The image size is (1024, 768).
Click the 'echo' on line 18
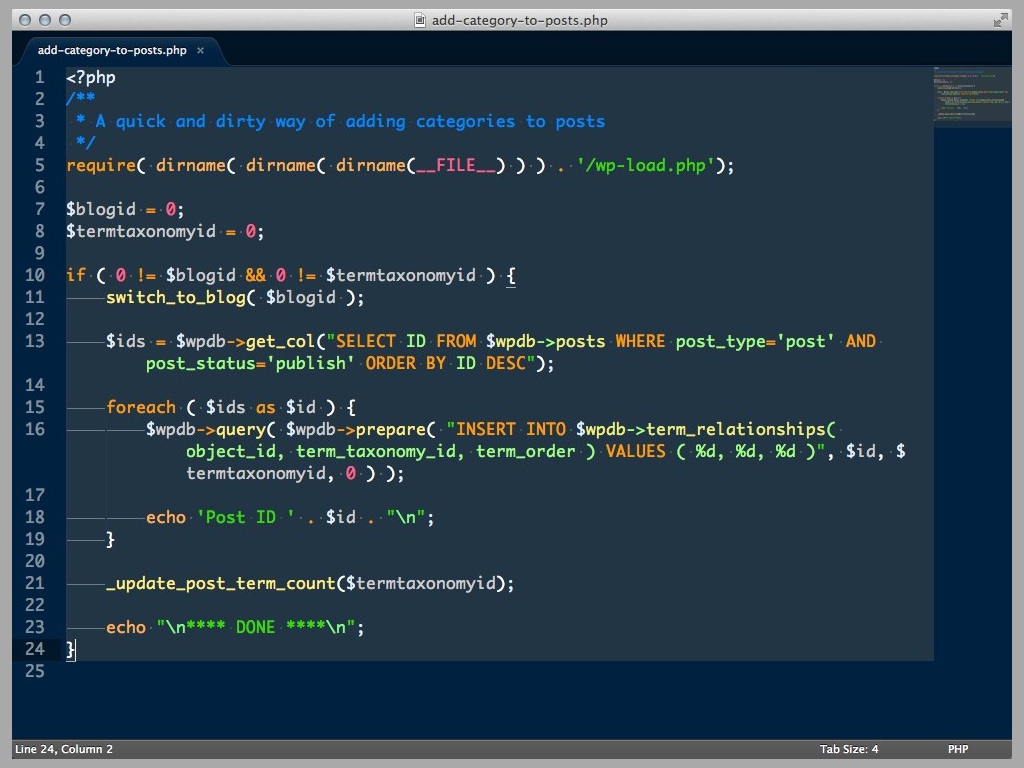tap(166, 518)
